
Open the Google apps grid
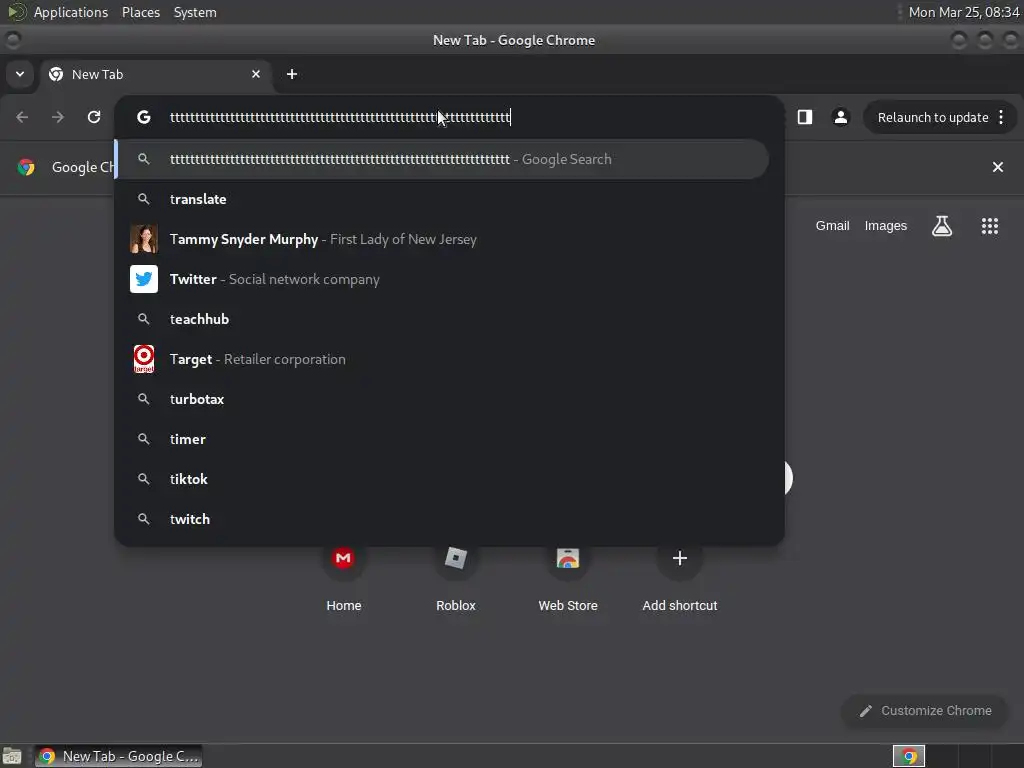[x=989, y=226]
